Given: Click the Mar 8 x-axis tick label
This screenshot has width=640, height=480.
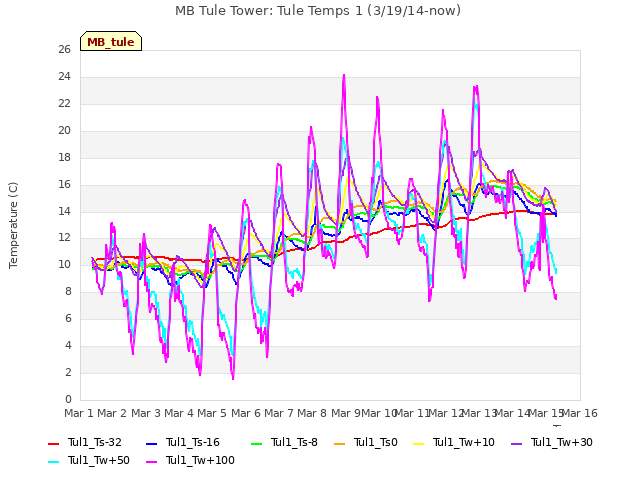Looking at the screenshot, I should coord(312,413).
